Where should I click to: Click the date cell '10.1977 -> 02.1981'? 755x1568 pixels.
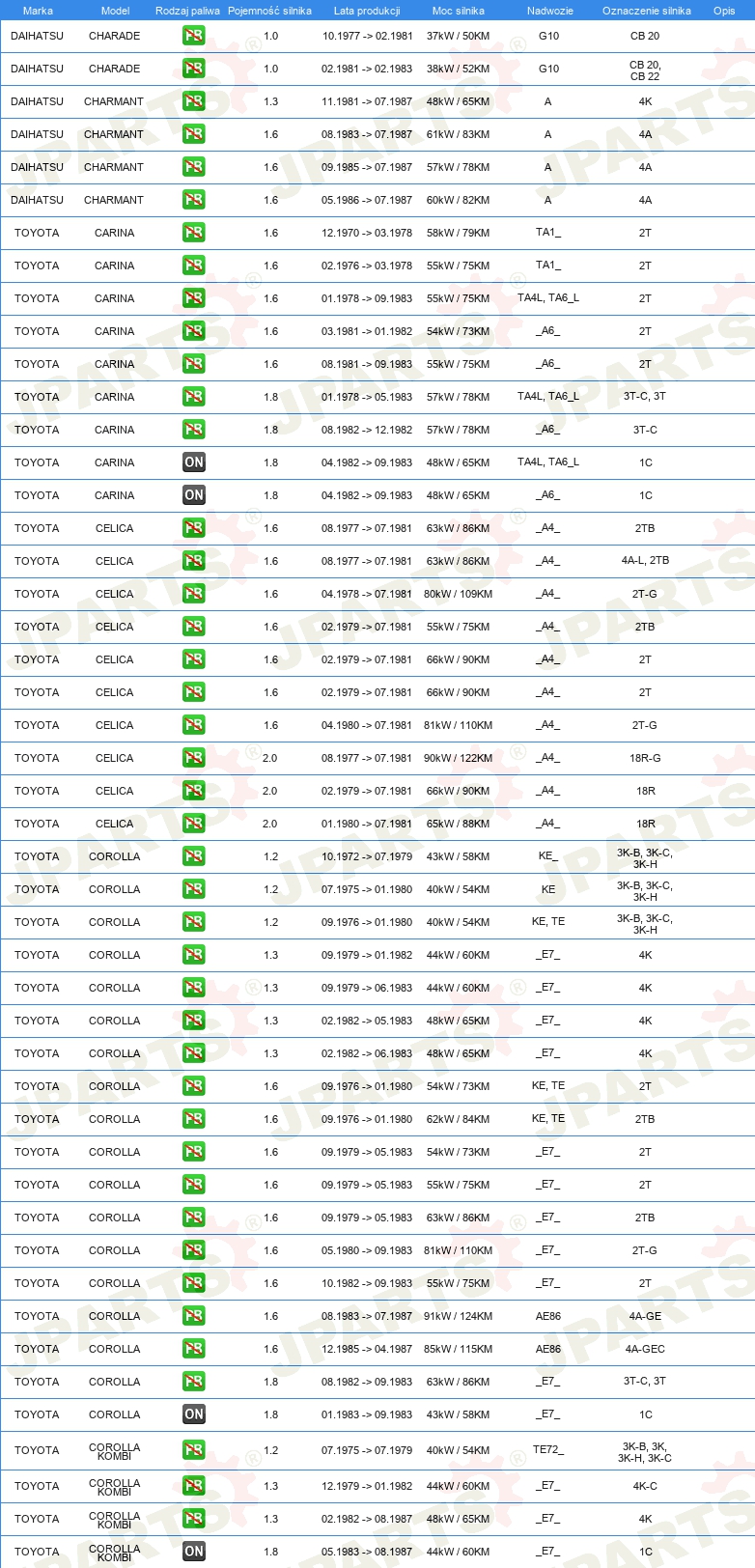click(367, 36)
